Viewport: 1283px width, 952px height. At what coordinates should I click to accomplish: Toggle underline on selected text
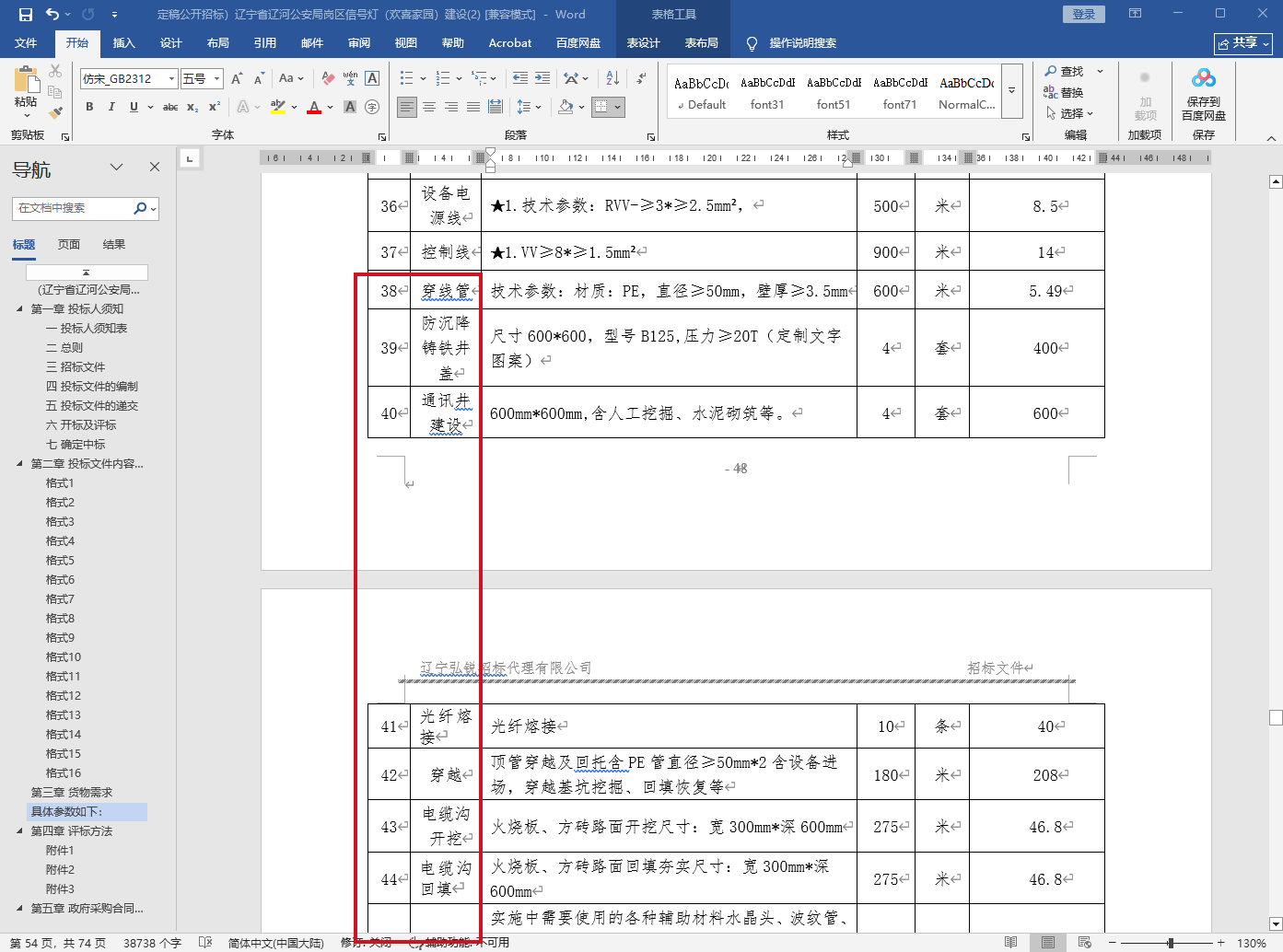click(134, 107)
